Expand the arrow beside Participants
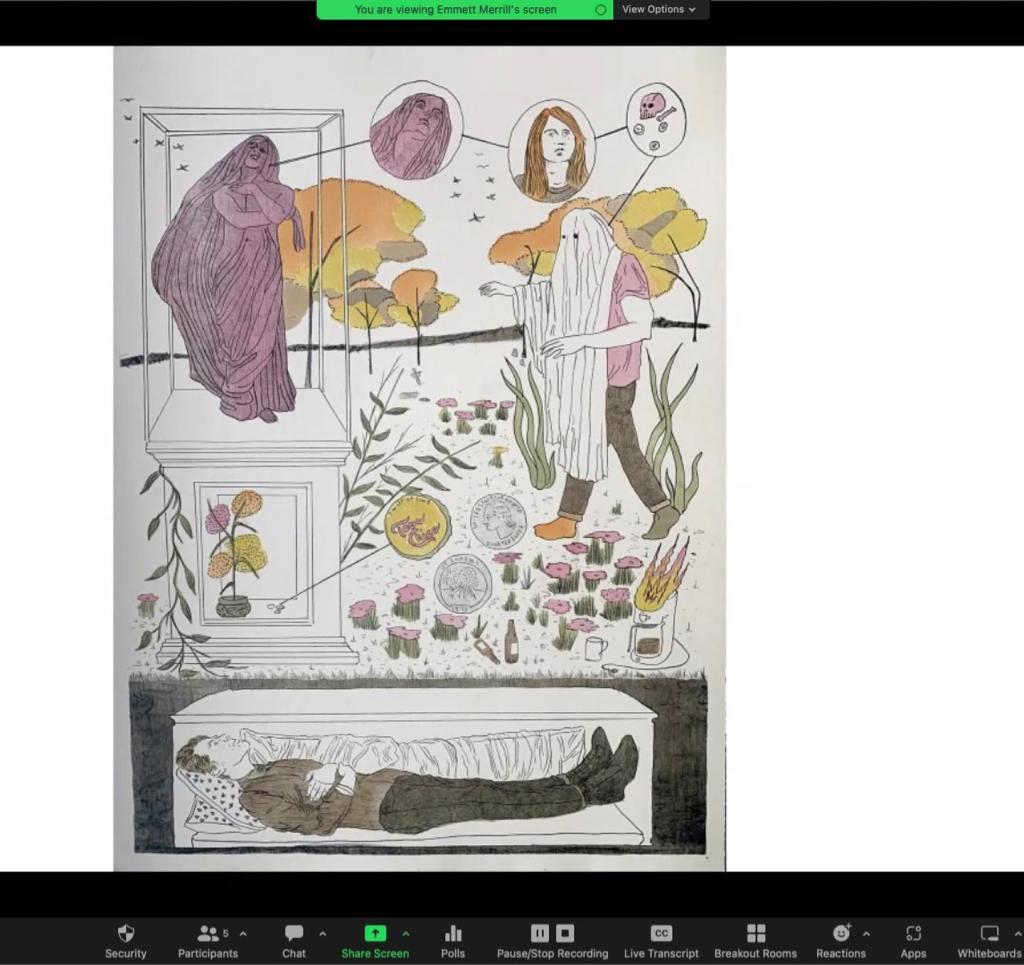This screenshot has width=1024, height=965. click(x=243, y=933)
